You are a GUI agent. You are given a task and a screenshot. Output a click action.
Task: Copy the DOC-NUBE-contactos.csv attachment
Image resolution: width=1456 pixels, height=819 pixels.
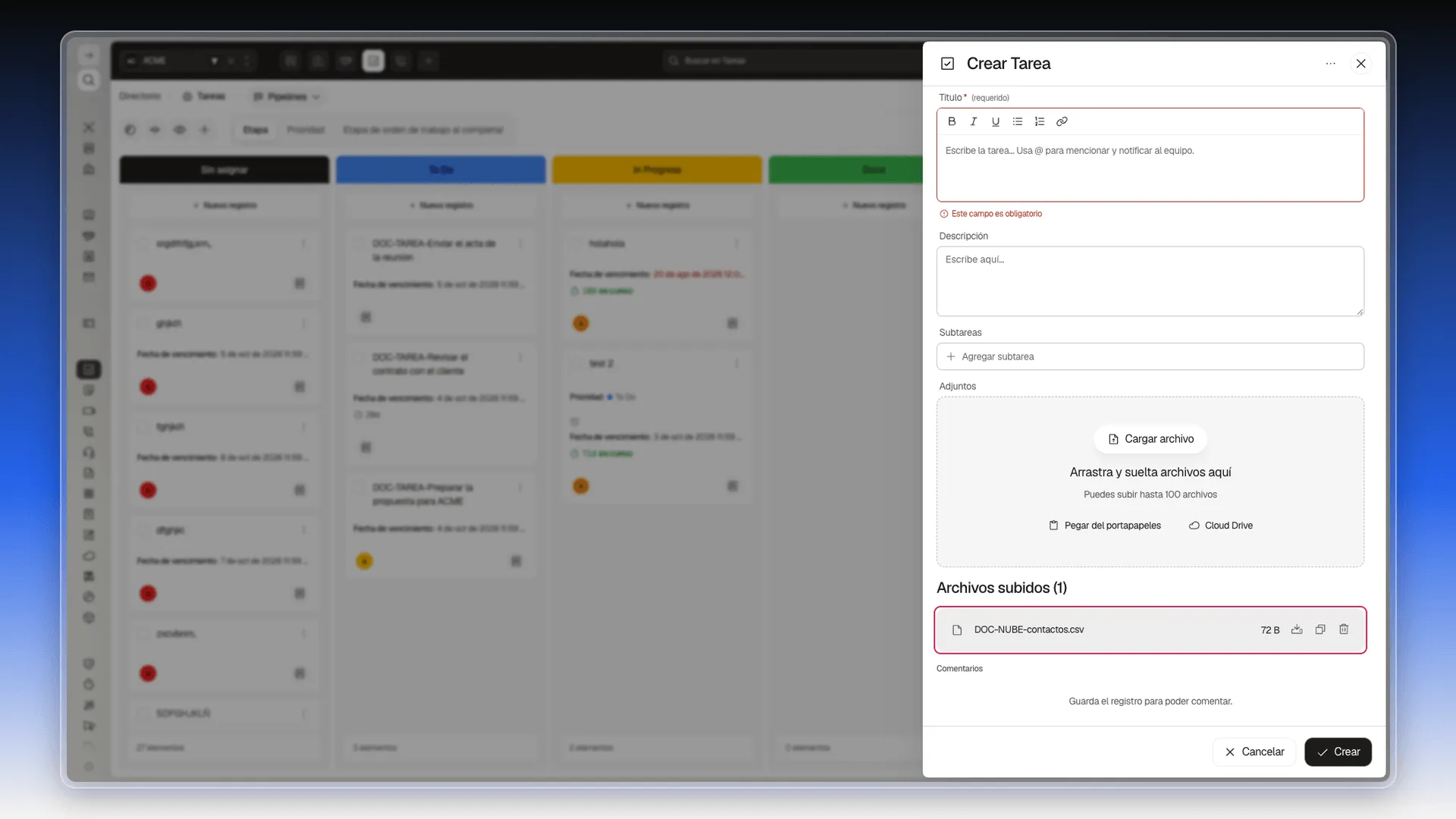[x=1320, y=629]
